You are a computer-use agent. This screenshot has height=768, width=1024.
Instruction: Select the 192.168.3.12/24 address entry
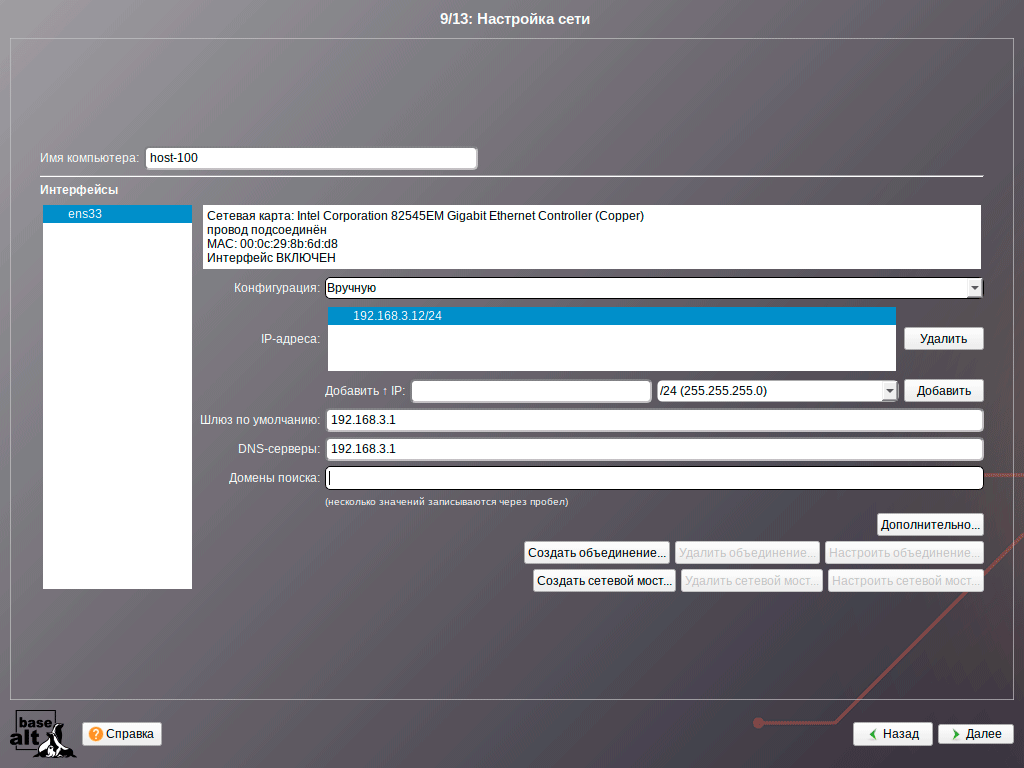(x=611, y=316)
